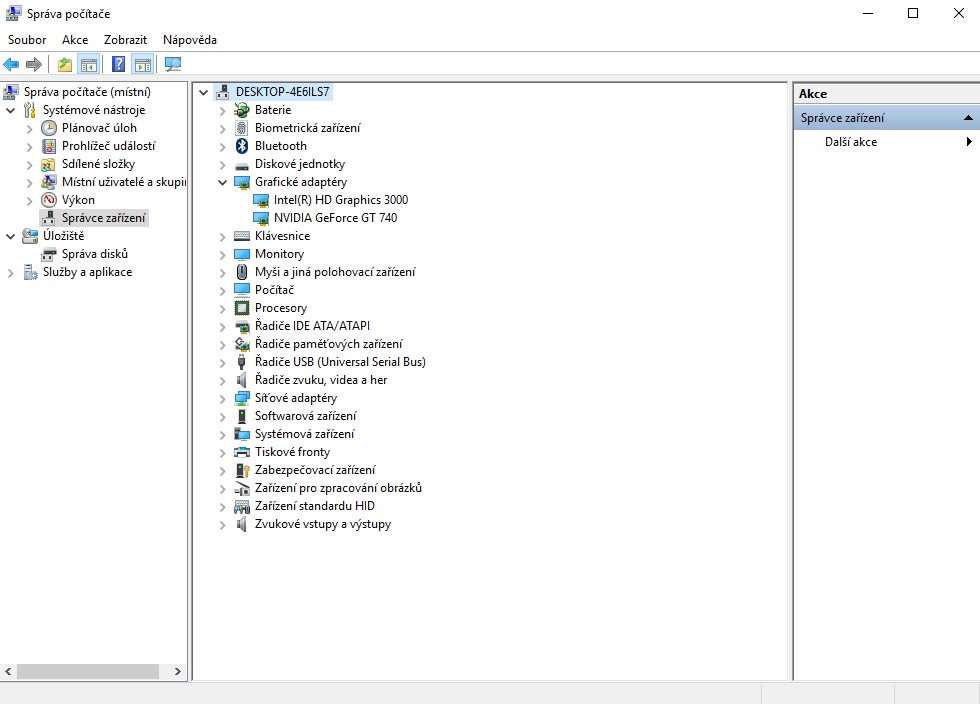Collapse the Grafické adaptéry category
The image size is (980, 704).
tap(223, 182)
